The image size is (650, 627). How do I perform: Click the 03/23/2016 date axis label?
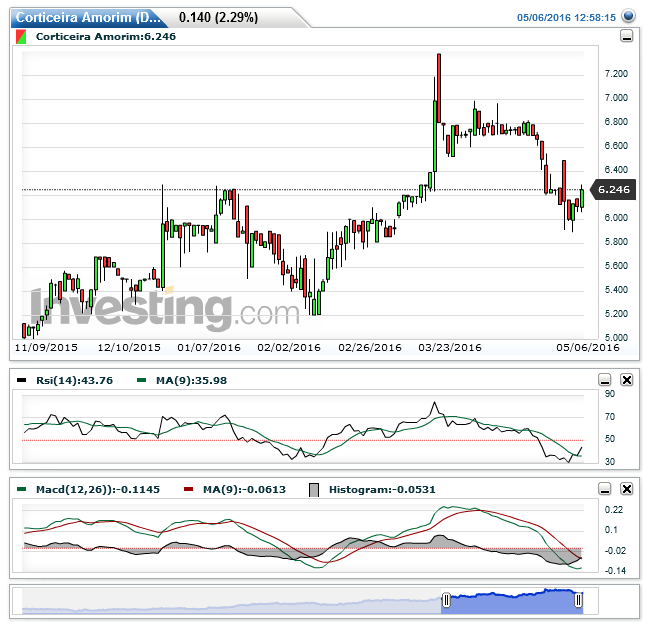[450, 348]
